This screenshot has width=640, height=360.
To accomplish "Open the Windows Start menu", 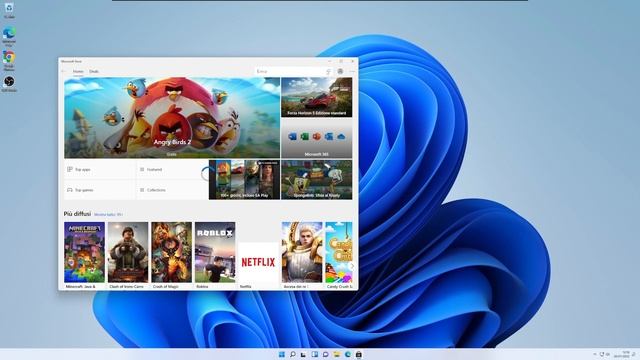I will tap(282, 354).
